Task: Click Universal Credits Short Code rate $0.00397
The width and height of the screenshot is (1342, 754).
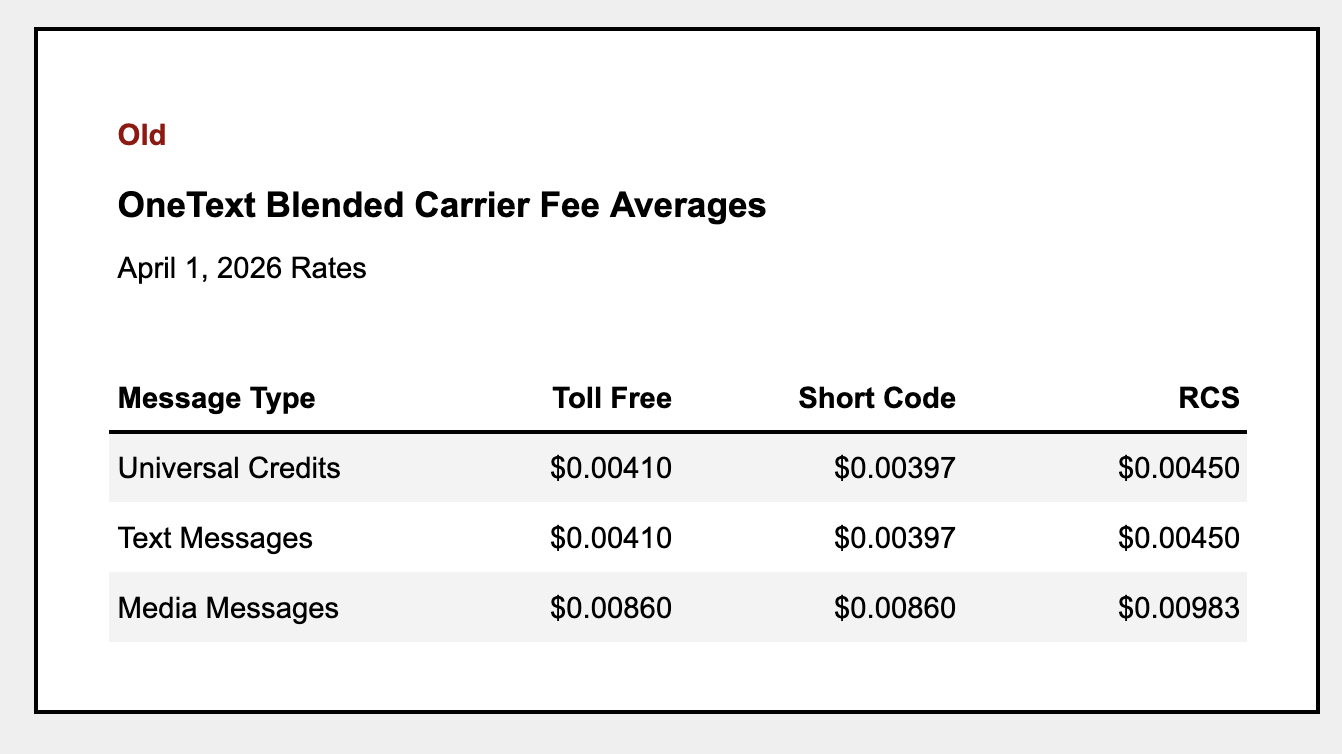Action: pos(895,468)
